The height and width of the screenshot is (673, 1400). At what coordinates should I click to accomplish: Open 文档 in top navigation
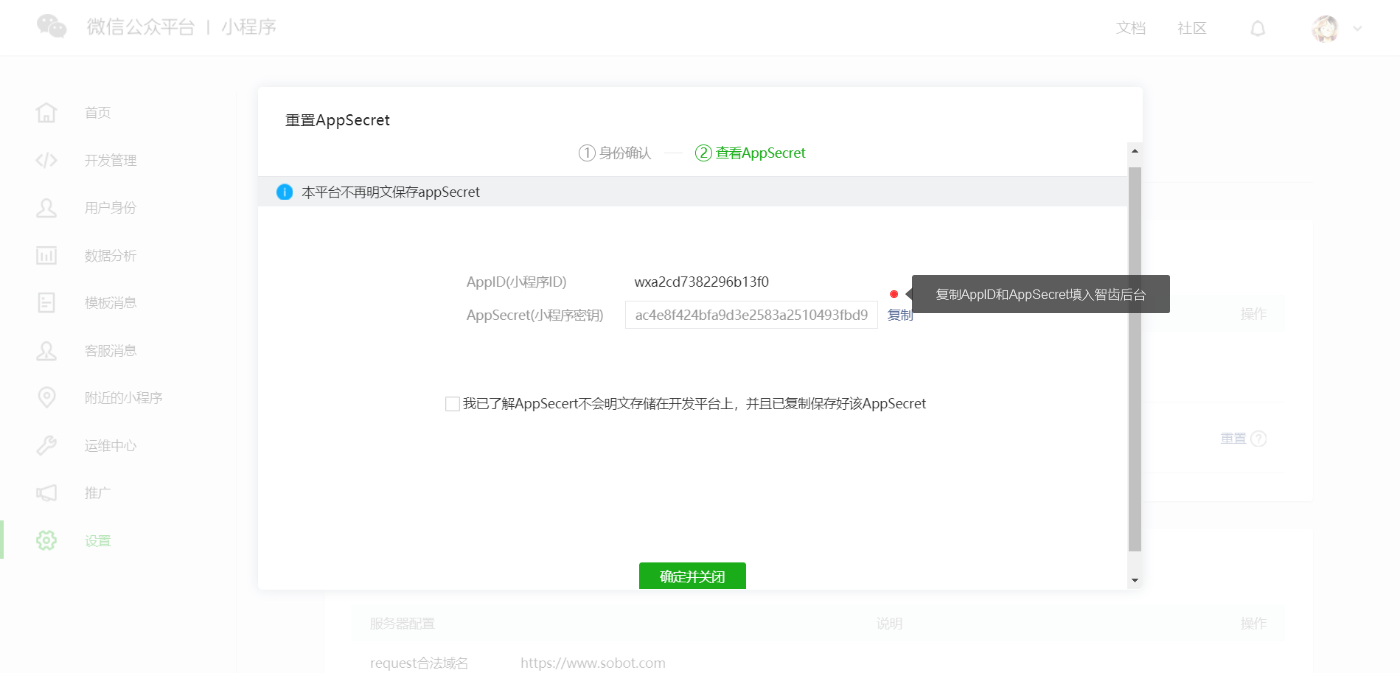point(1131,28)
